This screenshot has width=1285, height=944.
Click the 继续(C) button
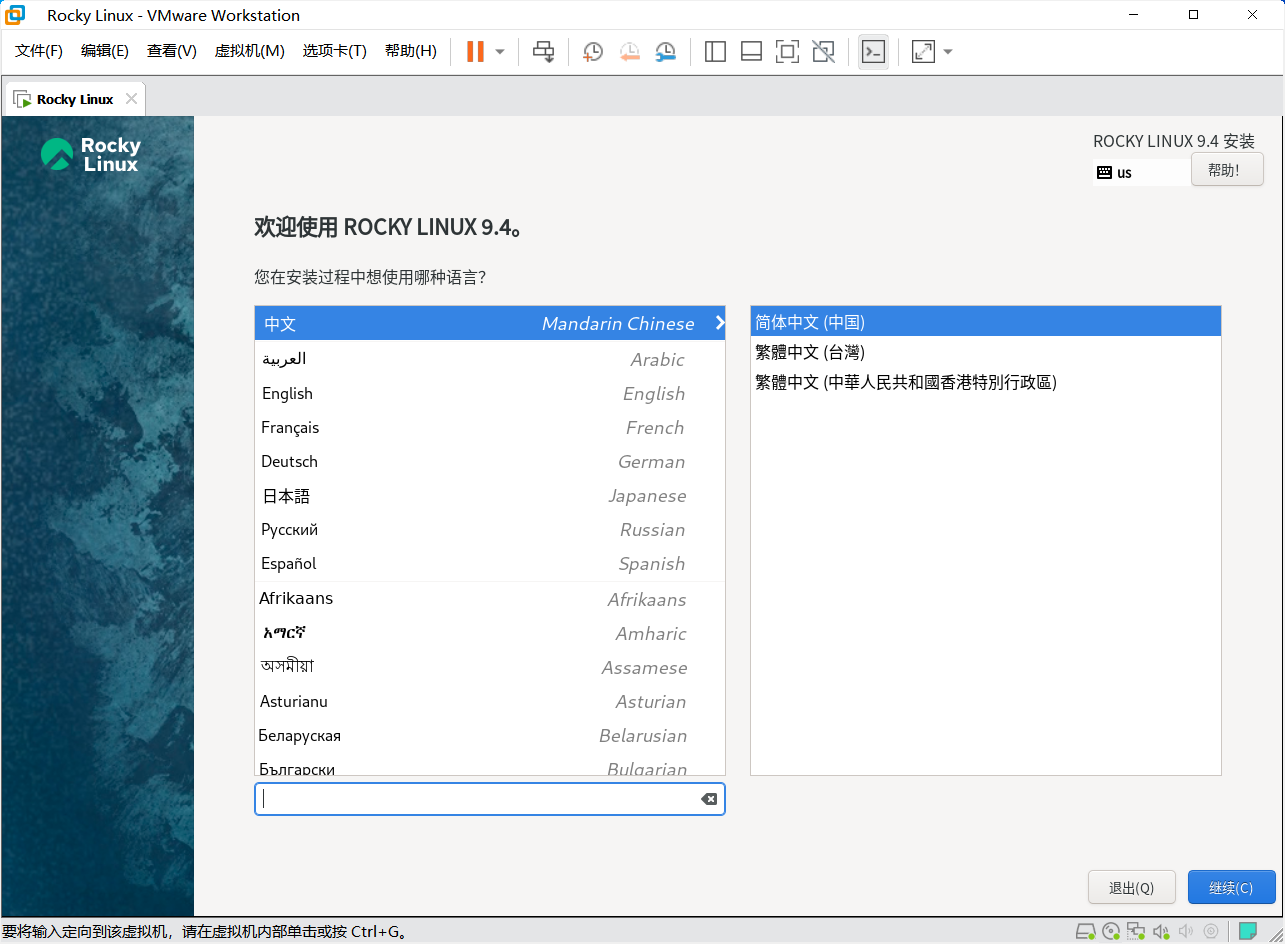tap(1231, 887)
